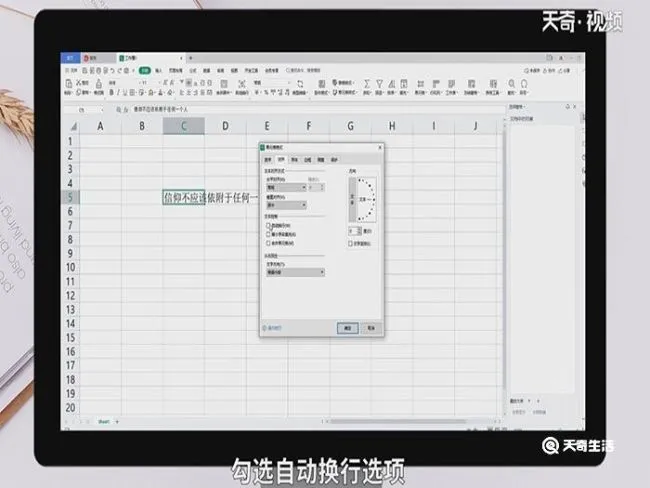
Task: Check the shrink to fit checkbox
Action: tap(269, 234)
